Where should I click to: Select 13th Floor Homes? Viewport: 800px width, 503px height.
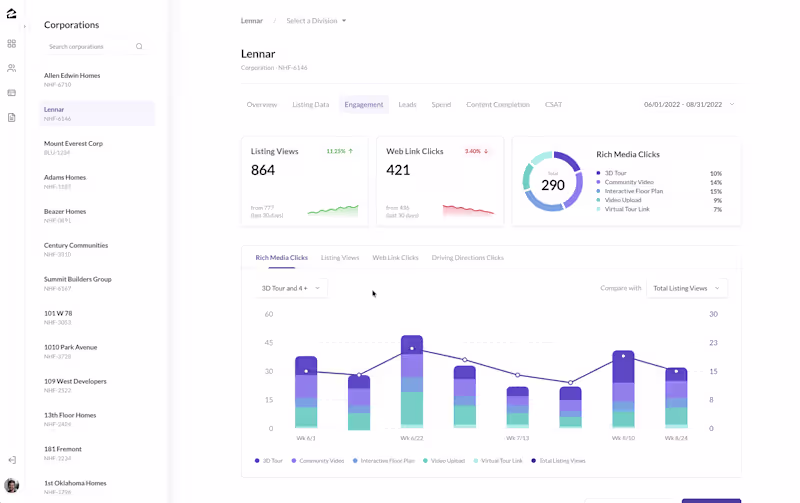[x=97, y=419]
